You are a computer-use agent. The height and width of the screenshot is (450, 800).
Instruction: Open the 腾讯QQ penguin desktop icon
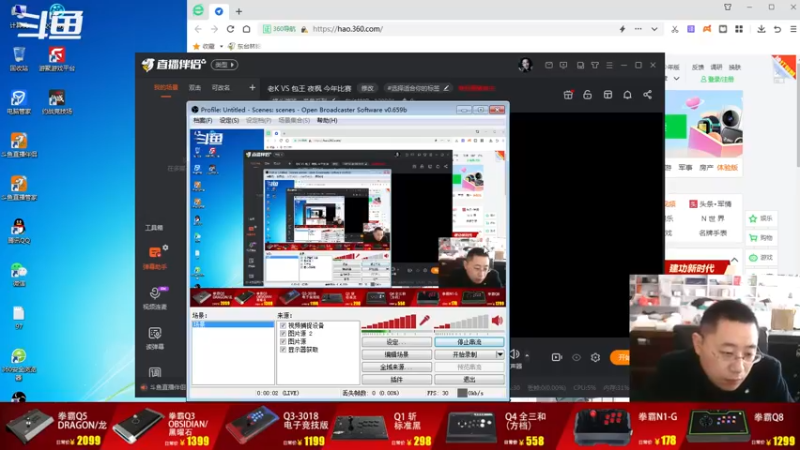coord(19,231)
